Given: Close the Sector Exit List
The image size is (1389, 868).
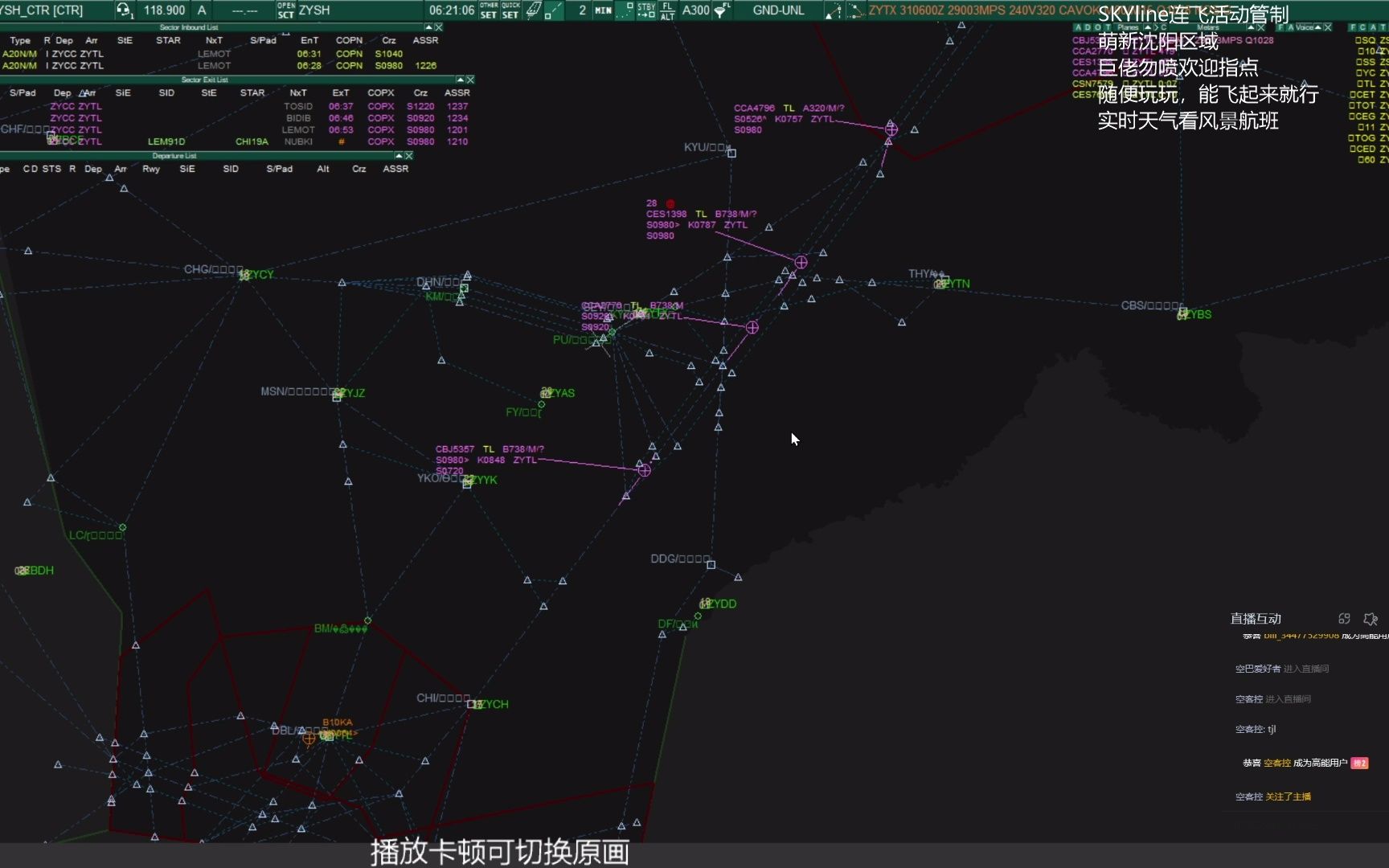Looking at the screenshot, I should tap(470, 80).
